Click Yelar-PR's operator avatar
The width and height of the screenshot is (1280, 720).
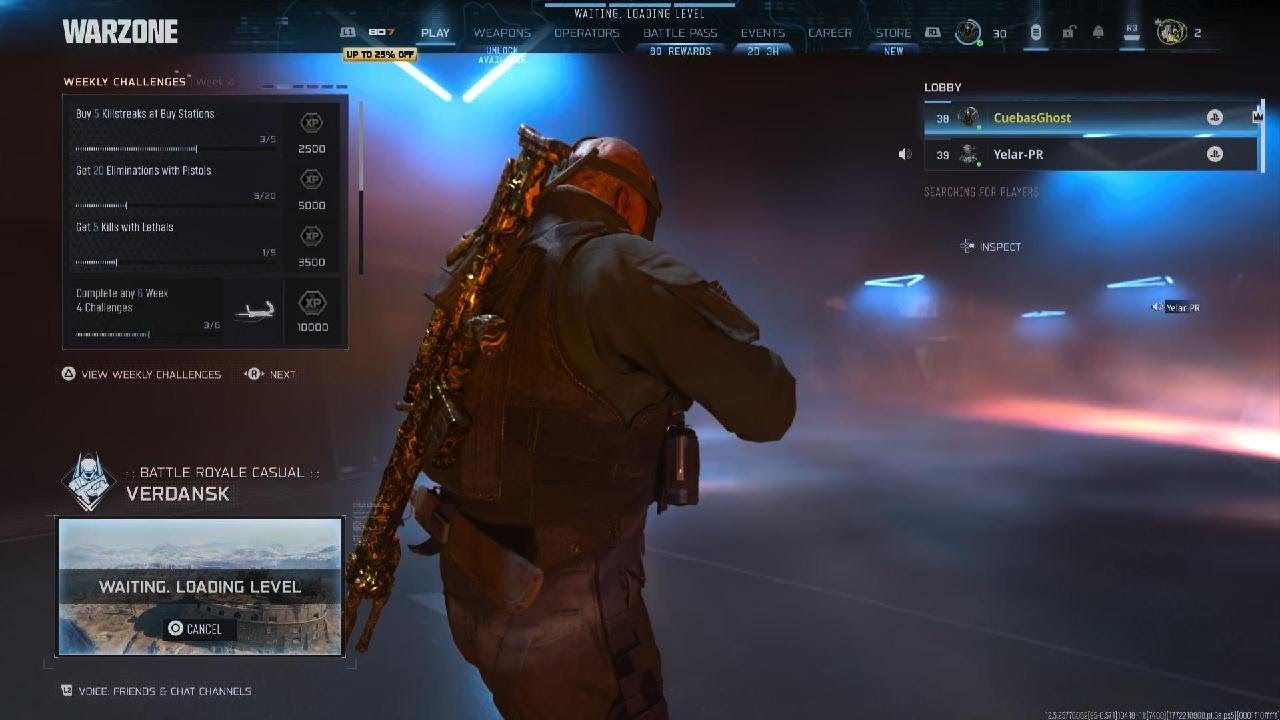coord(968,154)
